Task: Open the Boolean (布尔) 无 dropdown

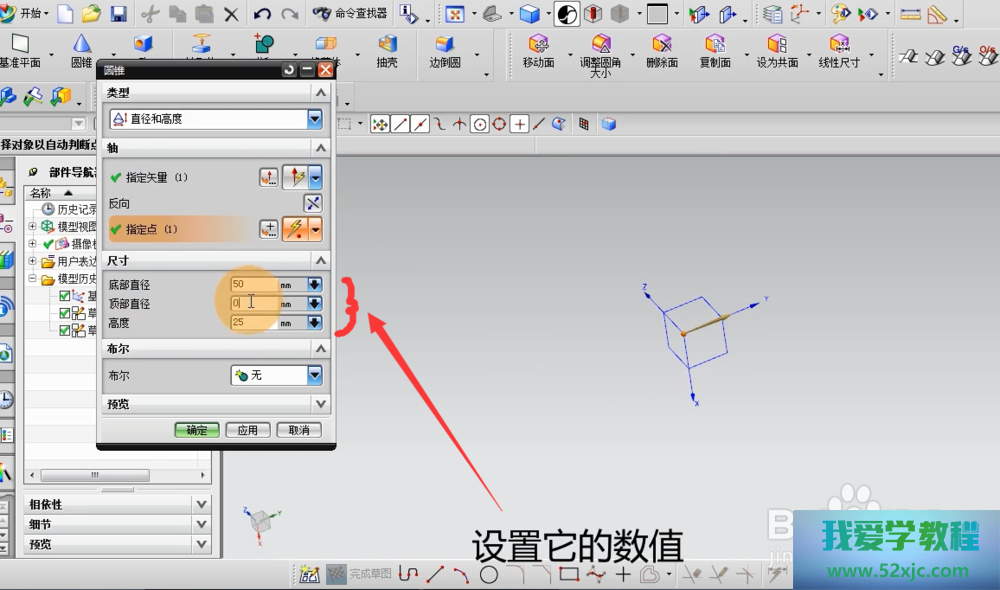Action: (x=315, y=375)
